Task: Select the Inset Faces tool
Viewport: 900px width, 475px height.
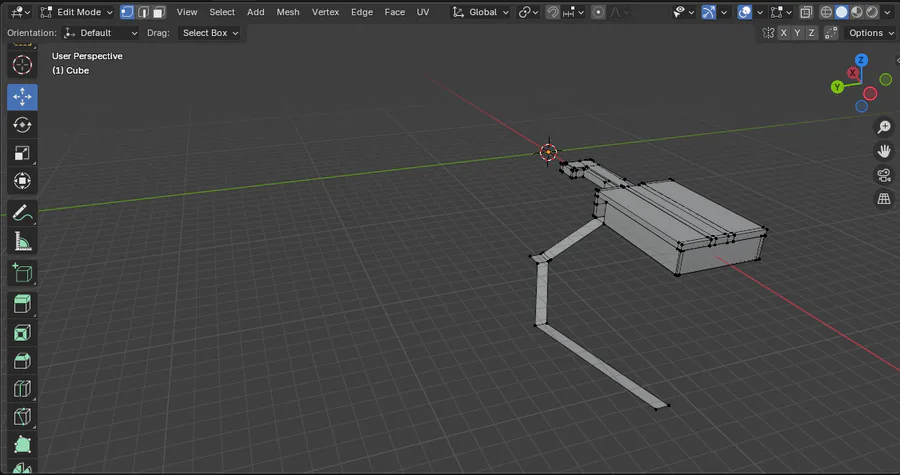Action: 22,333
